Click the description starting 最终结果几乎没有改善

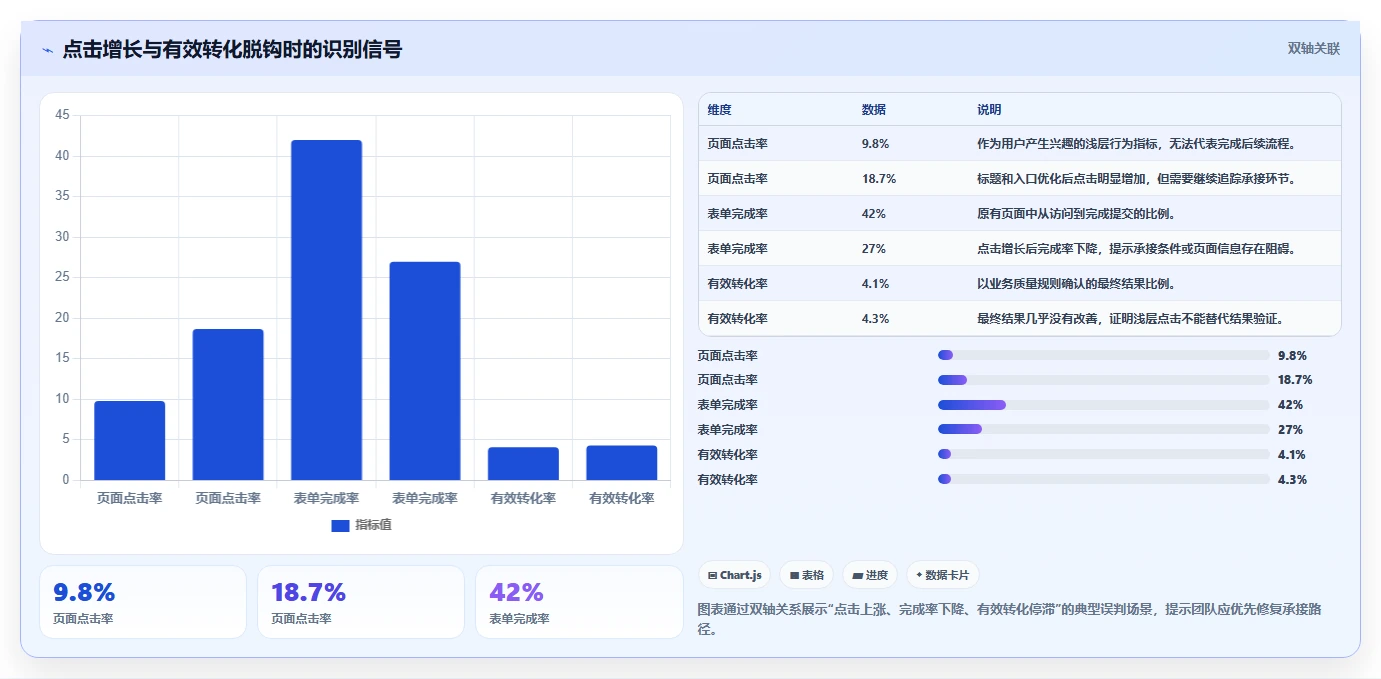coord(1131,319)
